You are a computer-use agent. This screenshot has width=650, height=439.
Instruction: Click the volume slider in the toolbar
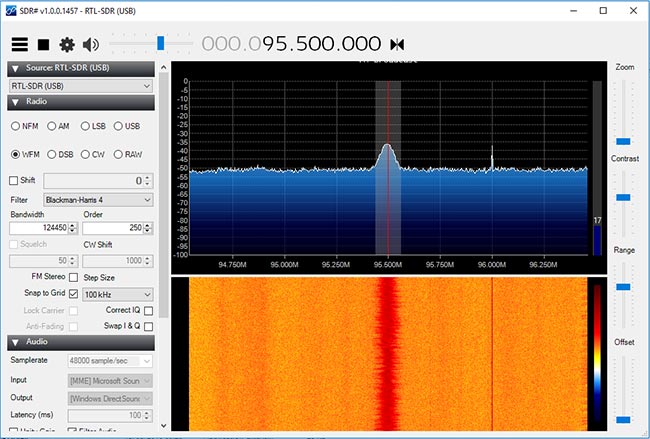pos(160,43)
